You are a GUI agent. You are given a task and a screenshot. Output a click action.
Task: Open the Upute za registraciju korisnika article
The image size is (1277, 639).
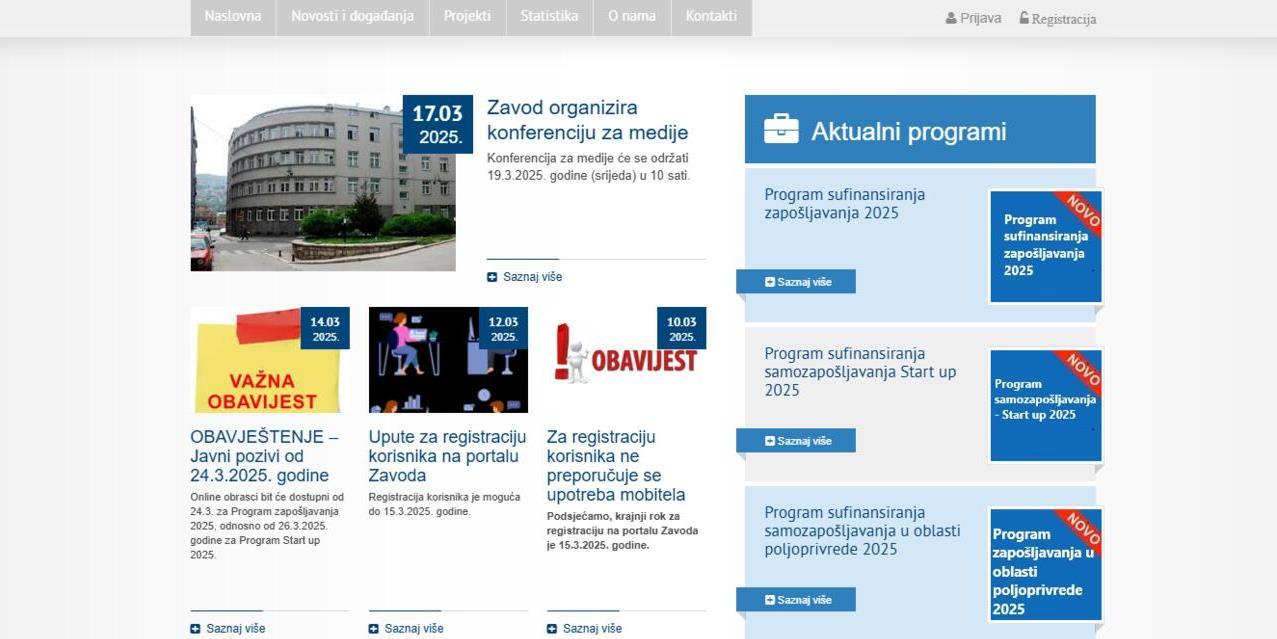tap(447, 456)
